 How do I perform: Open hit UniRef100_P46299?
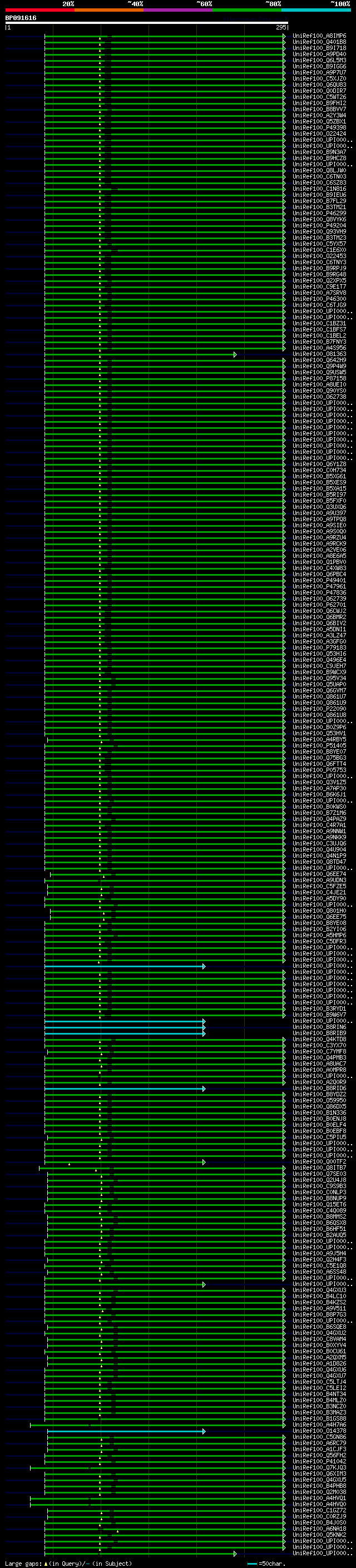point(319,214)
